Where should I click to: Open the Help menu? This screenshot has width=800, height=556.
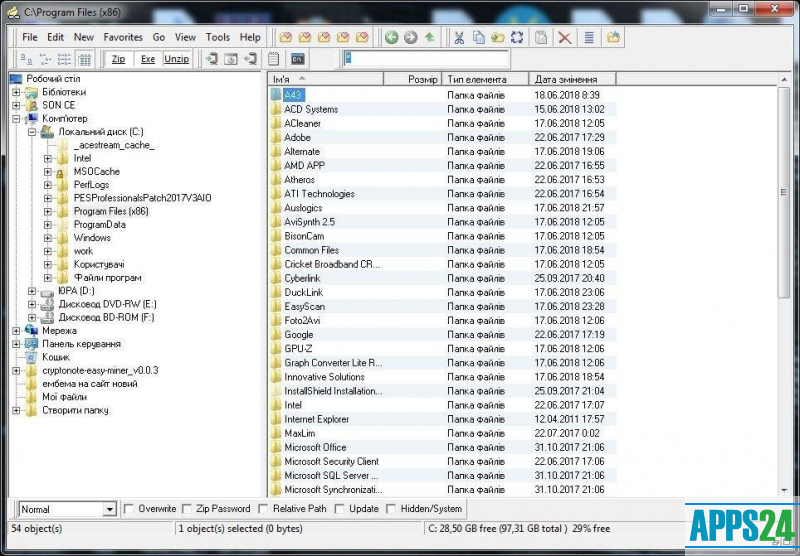click(x=250, y=37)
